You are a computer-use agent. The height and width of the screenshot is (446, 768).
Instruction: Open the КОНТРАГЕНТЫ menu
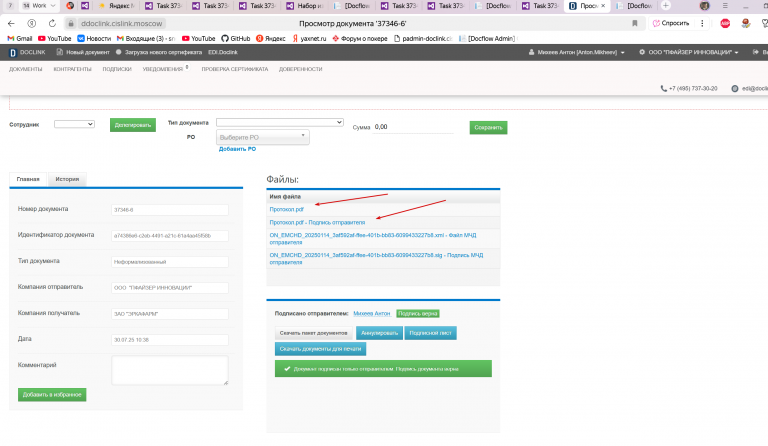pyautogui.click(x=72, y=70)
